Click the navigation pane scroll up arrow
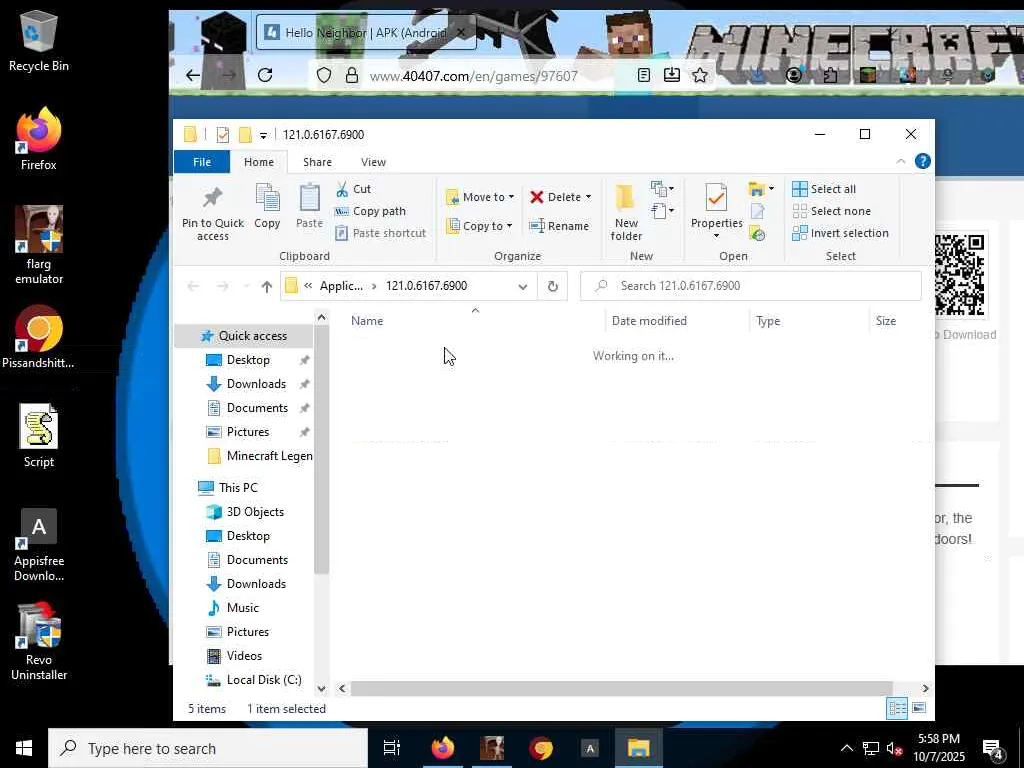 pyautogui.click(x=321, y=318)
